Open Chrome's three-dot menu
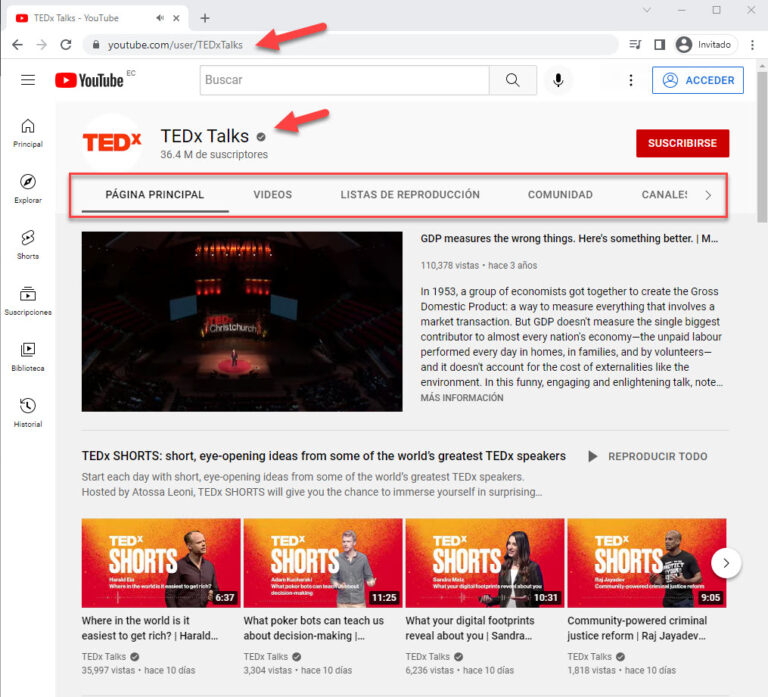The height and width of the screenshot is (697, 768). (752, 45)
